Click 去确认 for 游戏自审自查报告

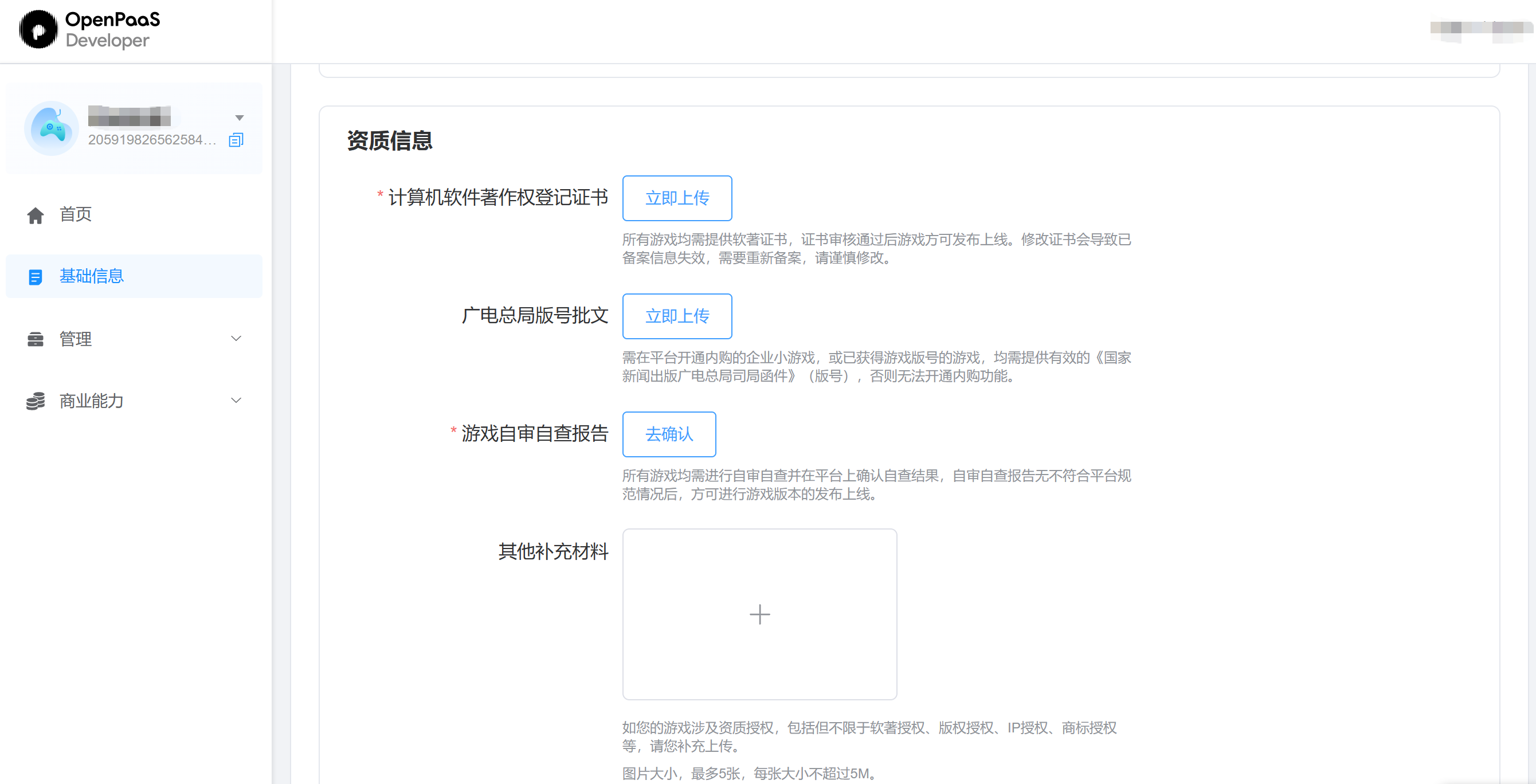669,434
